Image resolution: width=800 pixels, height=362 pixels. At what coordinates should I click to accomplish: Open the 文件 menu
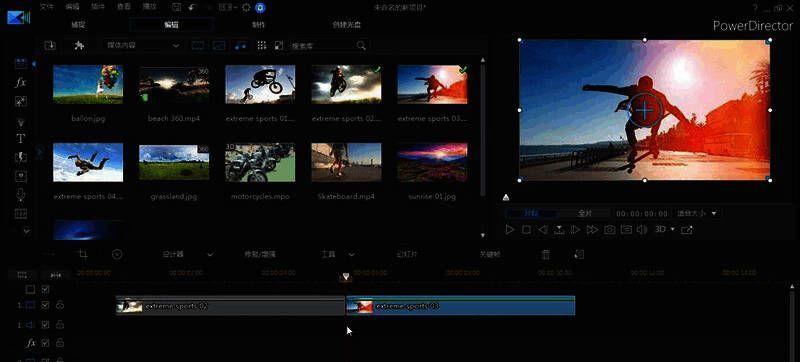(x=46, y=7)
